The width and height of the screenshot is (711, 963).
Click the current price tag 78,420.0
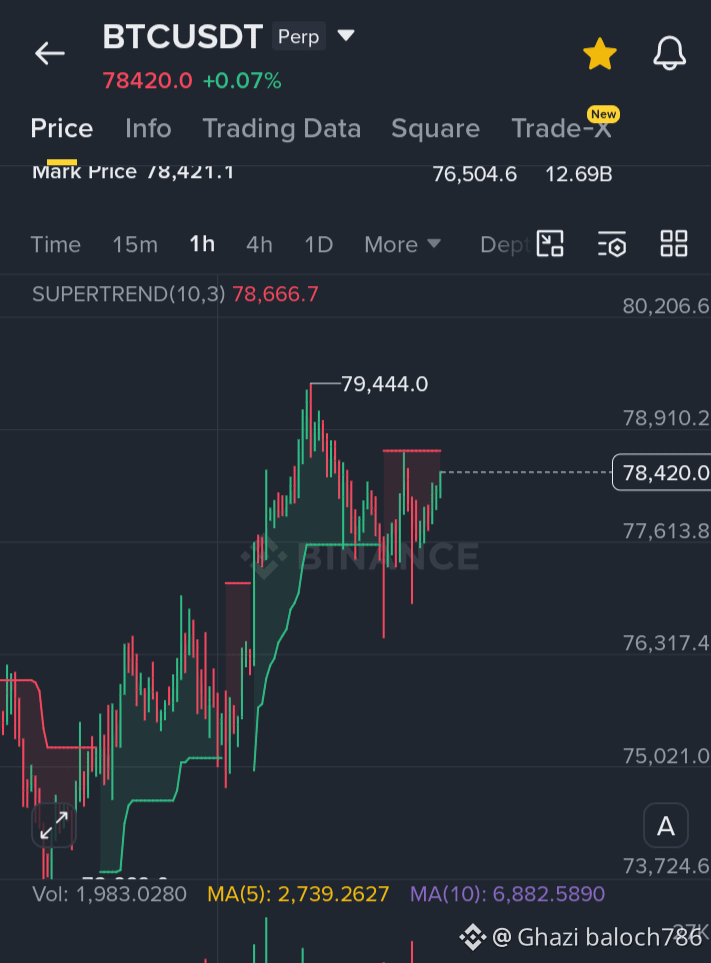662,472
